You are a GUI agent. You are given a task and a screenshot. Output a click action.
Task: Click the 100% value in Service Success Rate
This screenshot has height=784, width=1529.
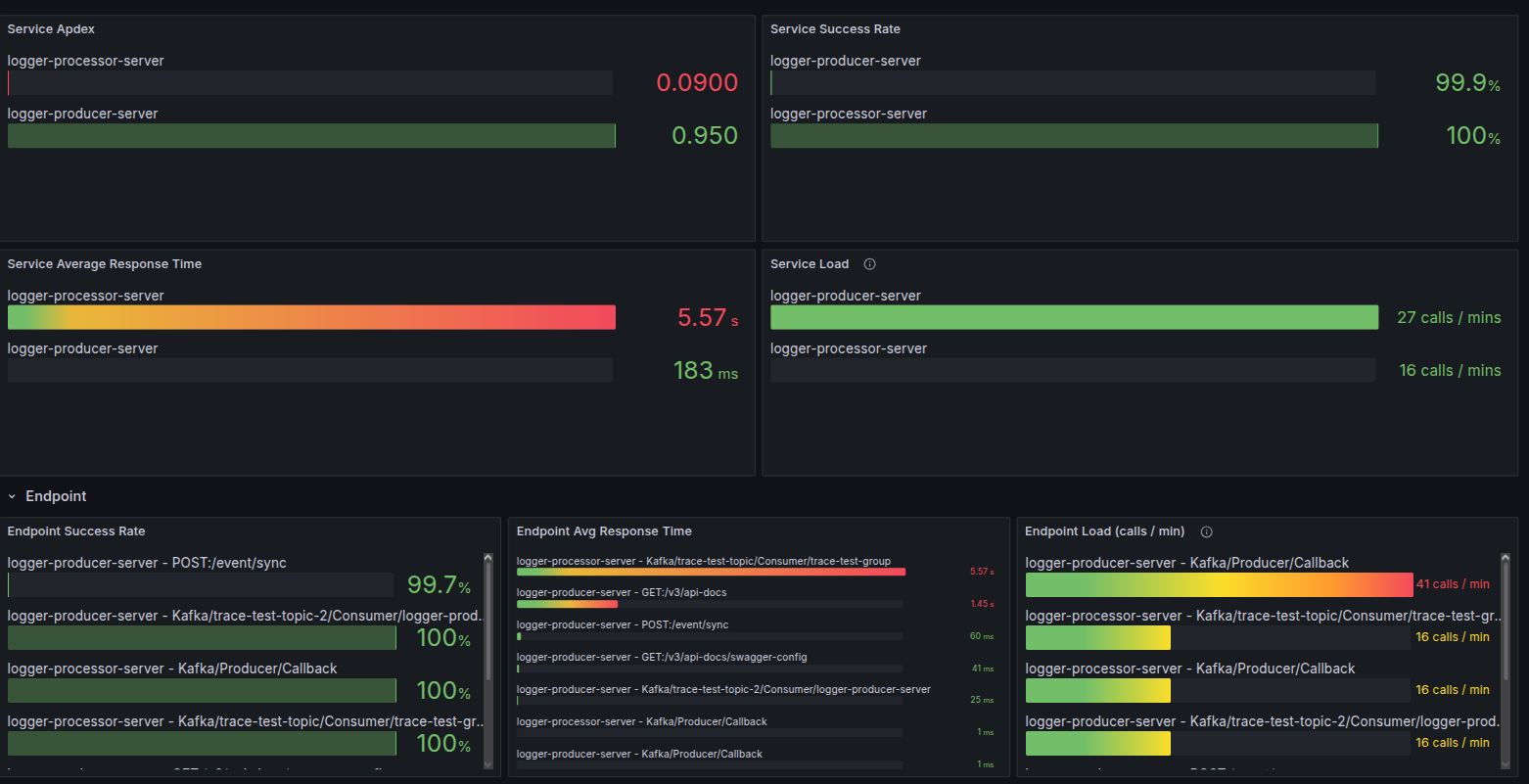[x=1473, y=135]
